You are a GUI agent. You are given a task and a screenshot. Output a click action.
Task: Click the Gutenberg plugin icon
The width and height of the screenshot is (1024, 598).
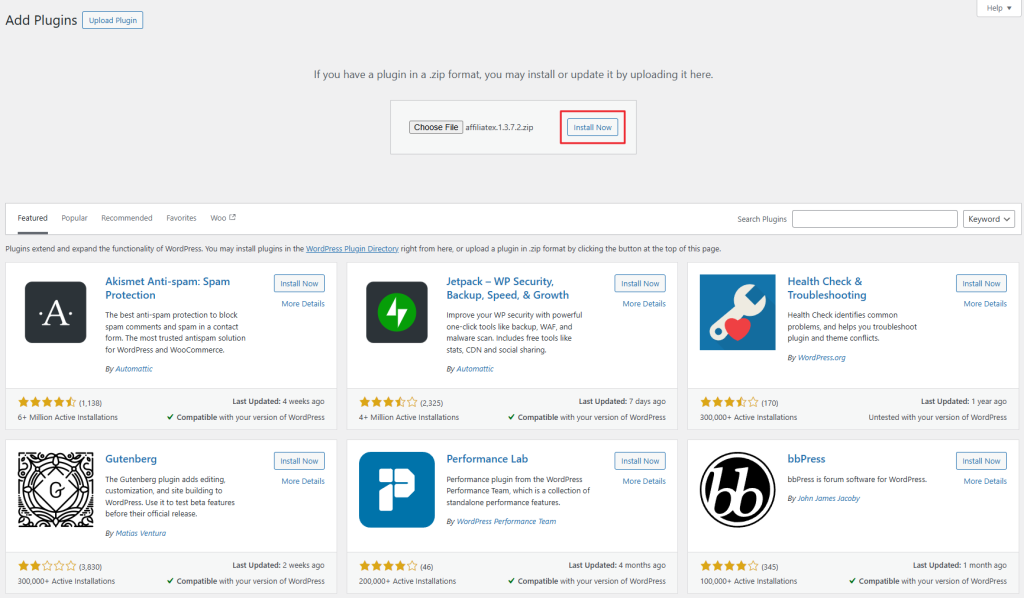56,490
